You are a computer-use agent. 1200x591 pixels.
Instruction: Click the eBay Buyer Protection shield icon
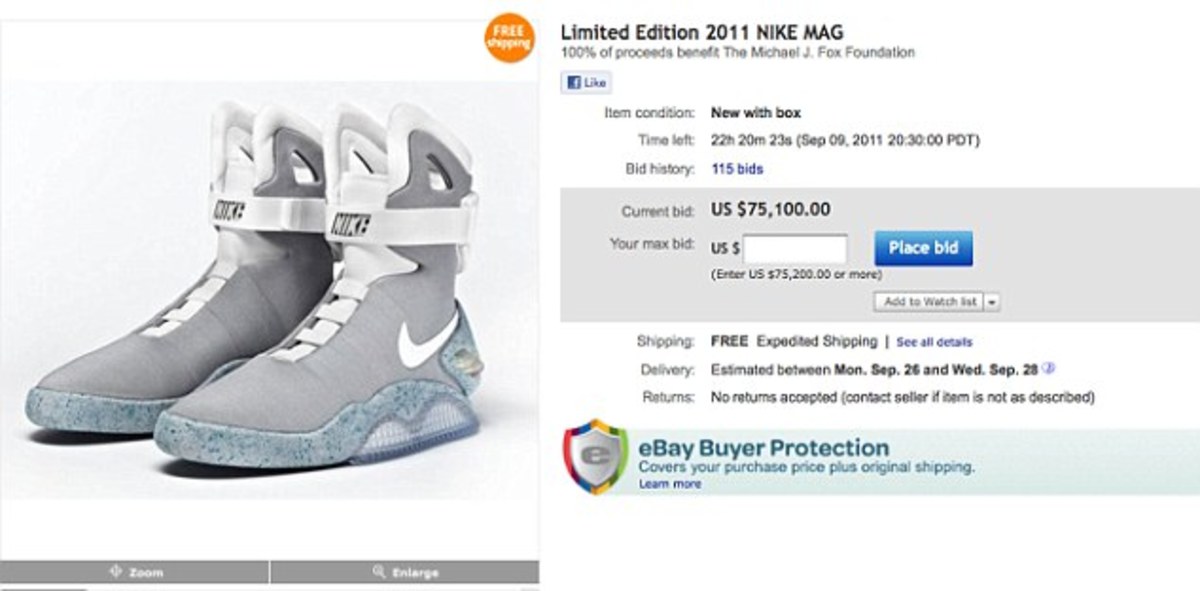[595, 456]
